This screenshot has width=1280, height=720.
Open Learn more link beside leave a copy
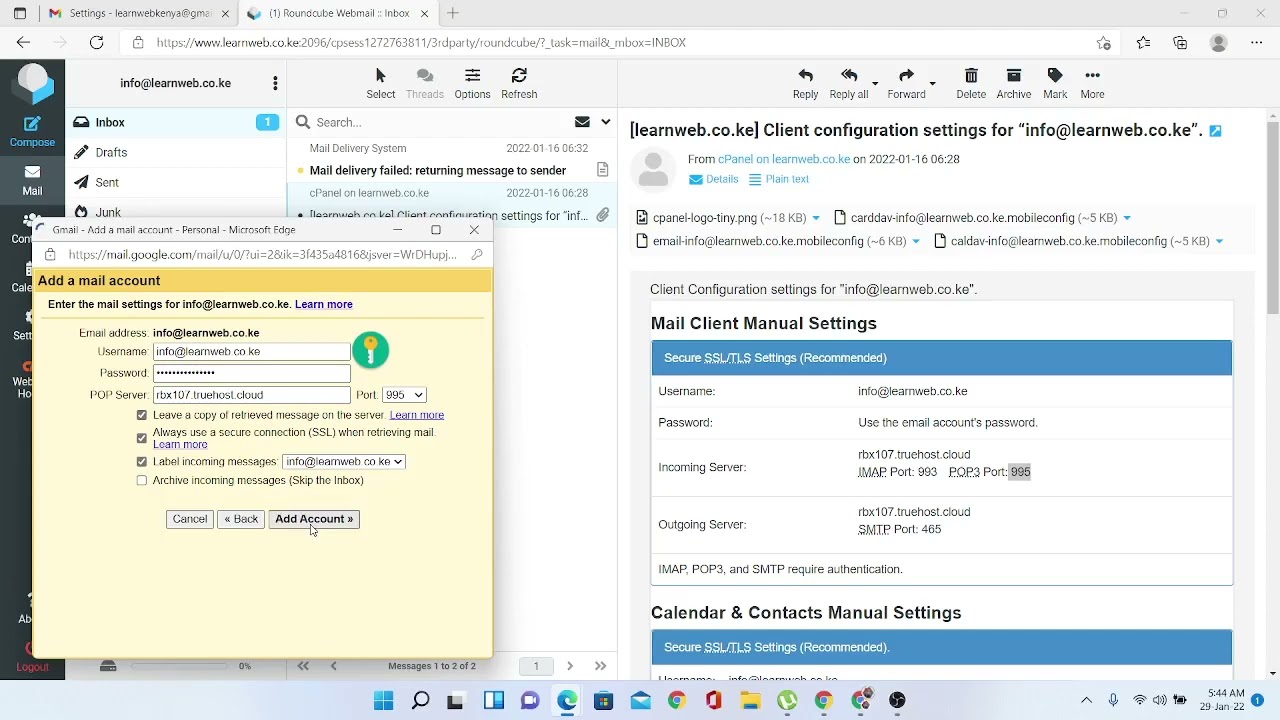click(x=416, y=415)
